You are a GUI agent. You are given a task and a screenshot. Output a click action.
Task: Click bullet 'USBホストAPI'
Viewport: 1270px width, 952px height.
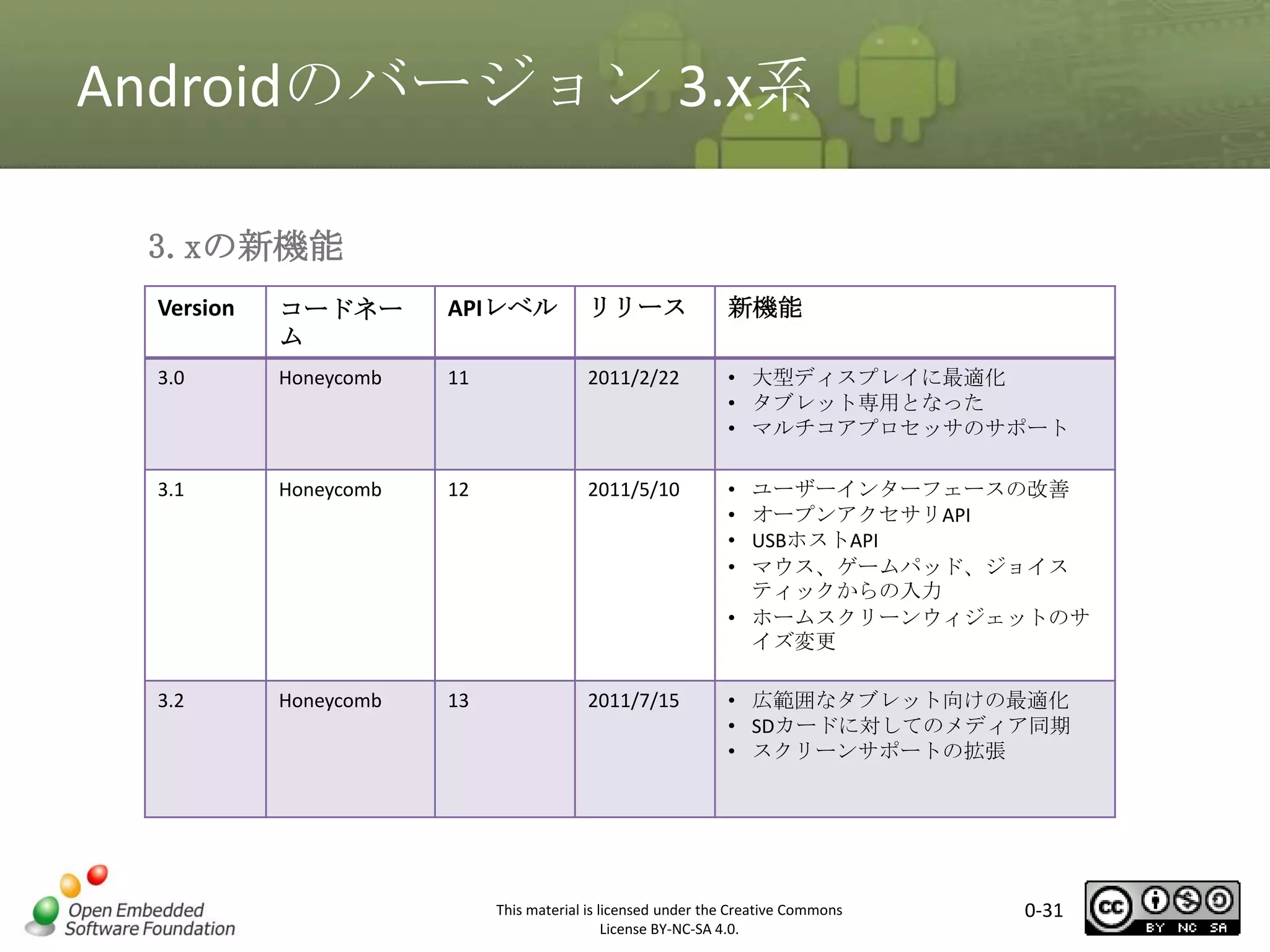pyautogui.click(x=815, y=540)
